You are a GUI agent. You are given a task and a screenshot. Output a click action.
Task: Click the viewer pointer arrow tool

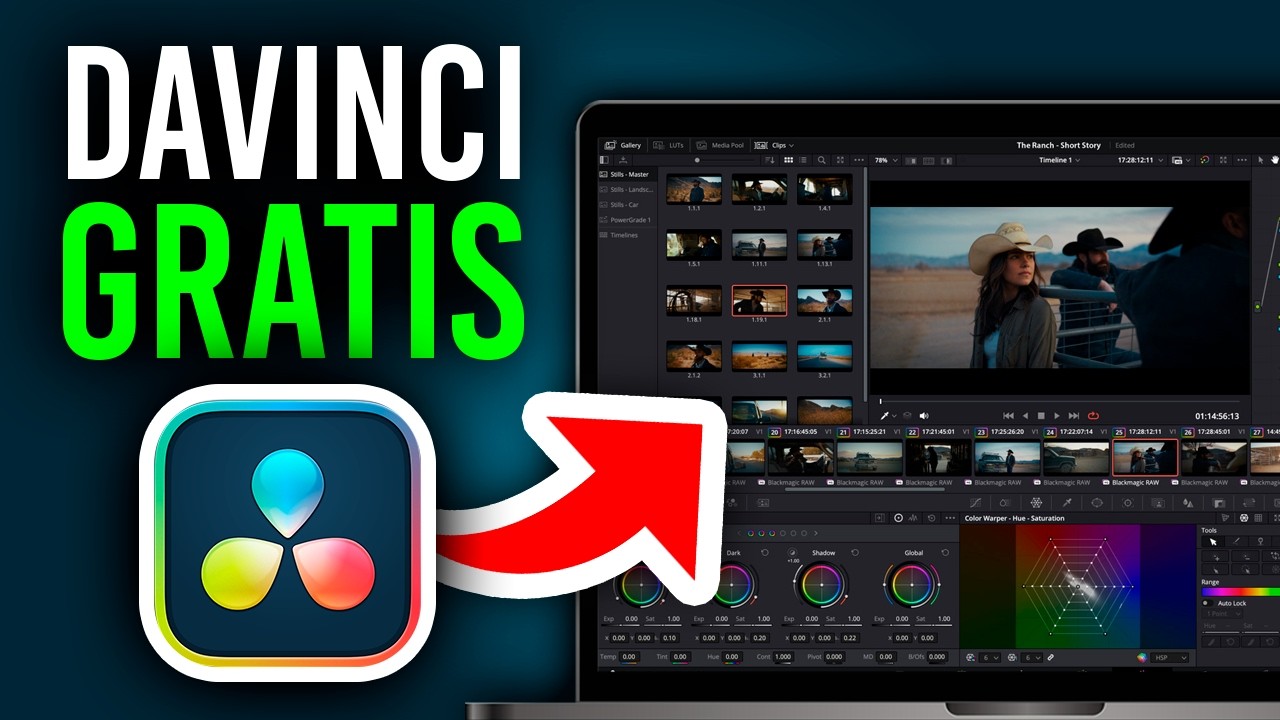click(1261, 160)
